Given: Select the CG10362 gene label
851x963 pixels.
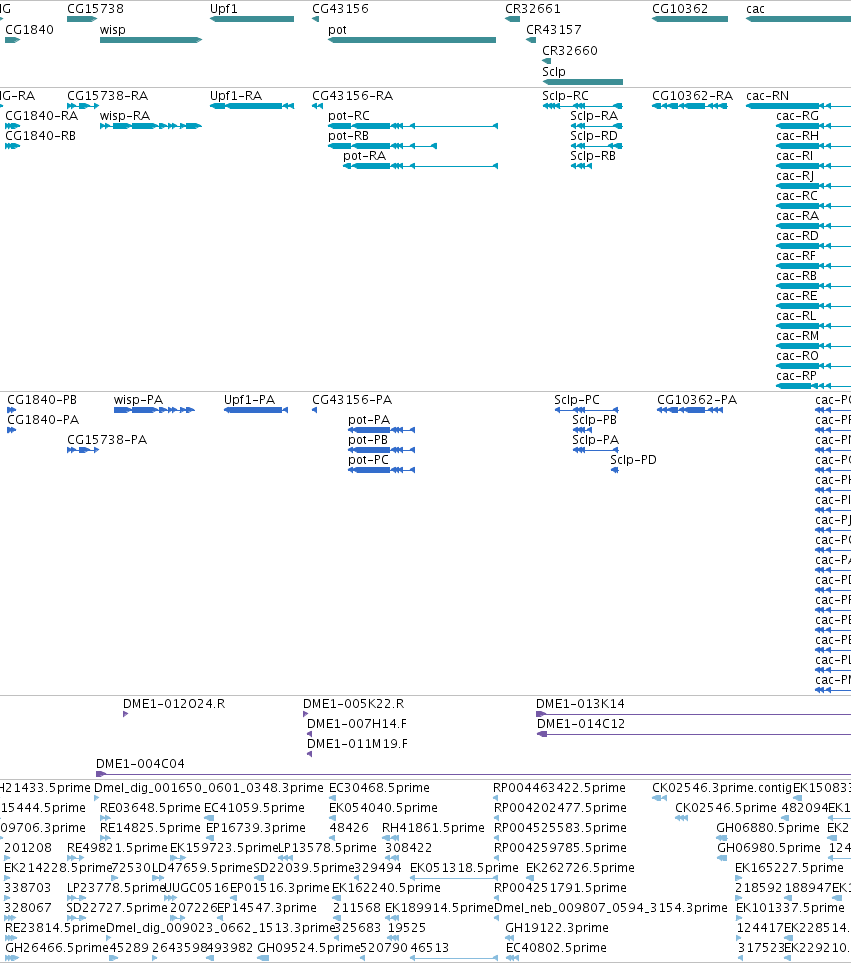Looking at the screenshot, I should point(680,9).
